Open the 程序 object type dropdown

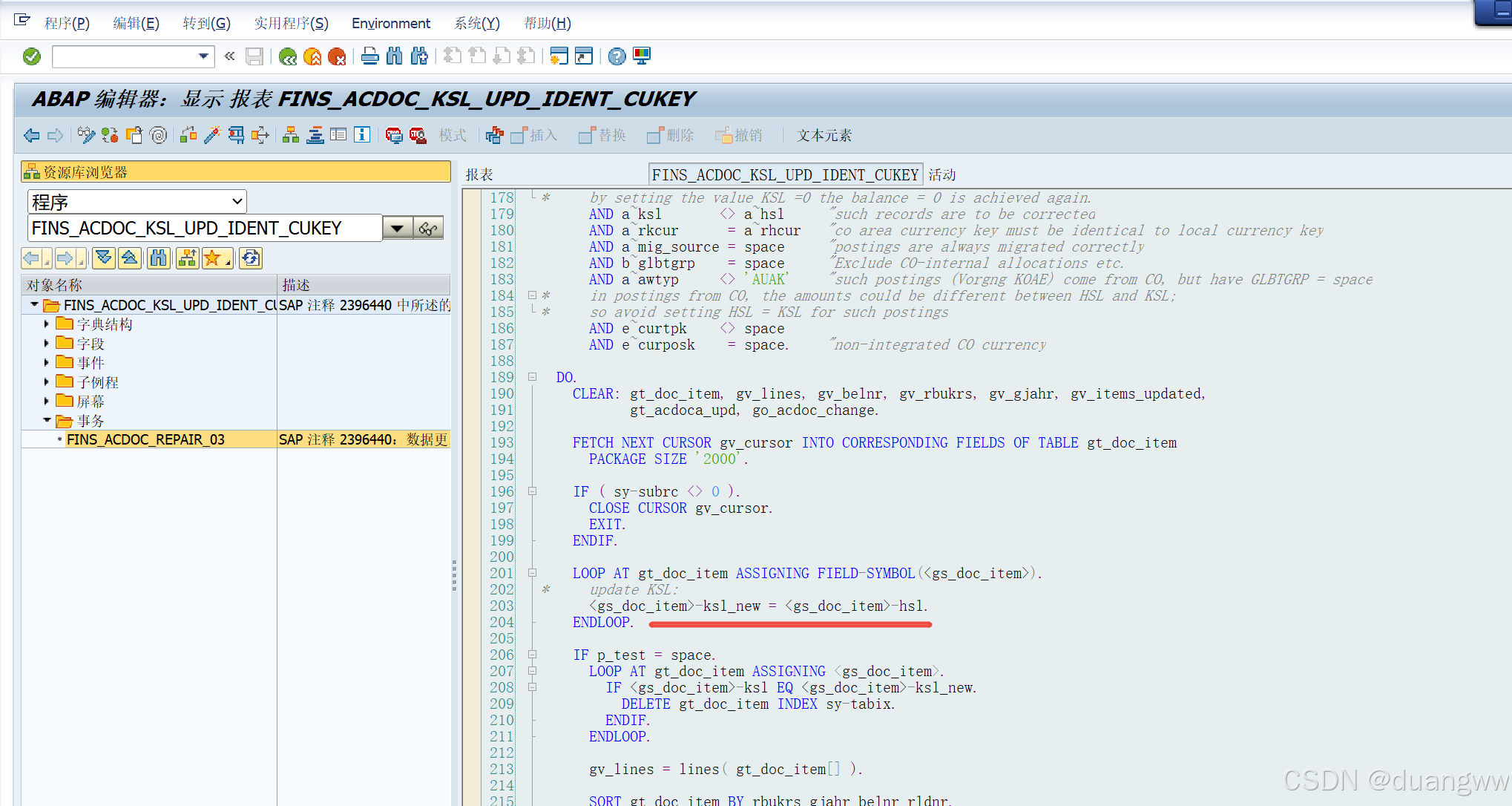pyautogui.click(x=237, y=201)
